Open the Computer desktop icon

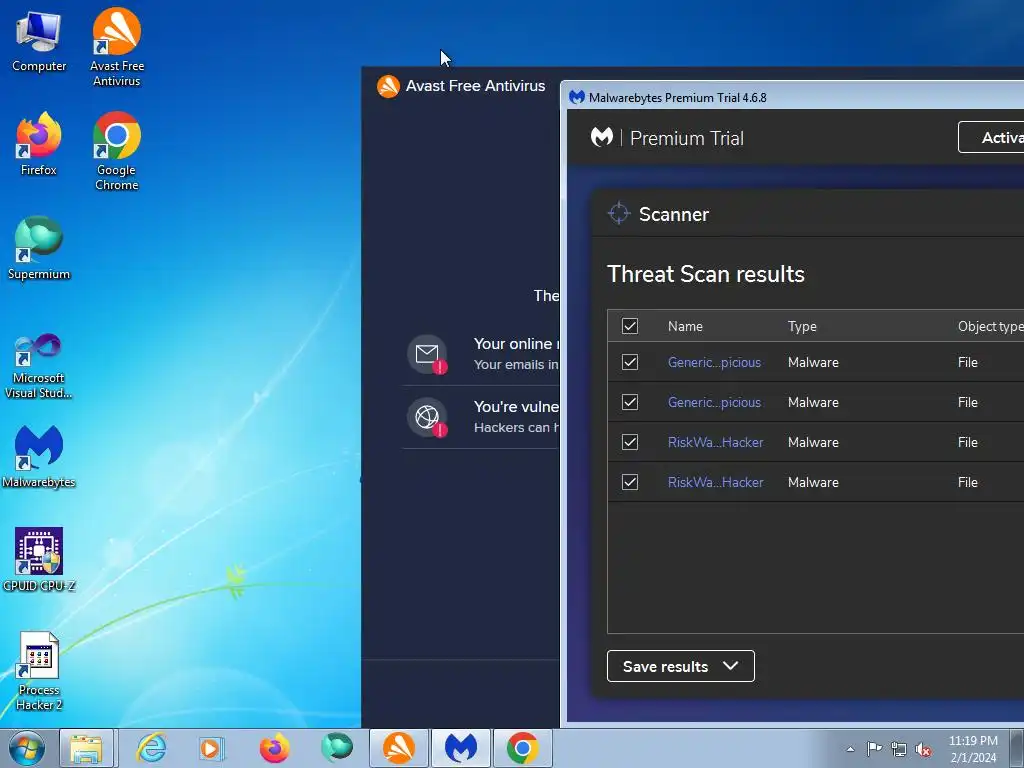[x=39, y=42]
